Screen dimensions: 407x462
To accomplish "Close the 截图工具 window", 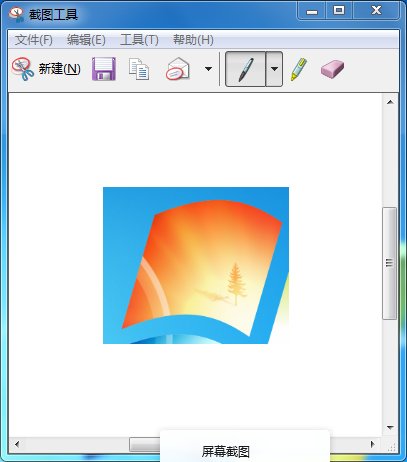I will click(x=376, y=11).
